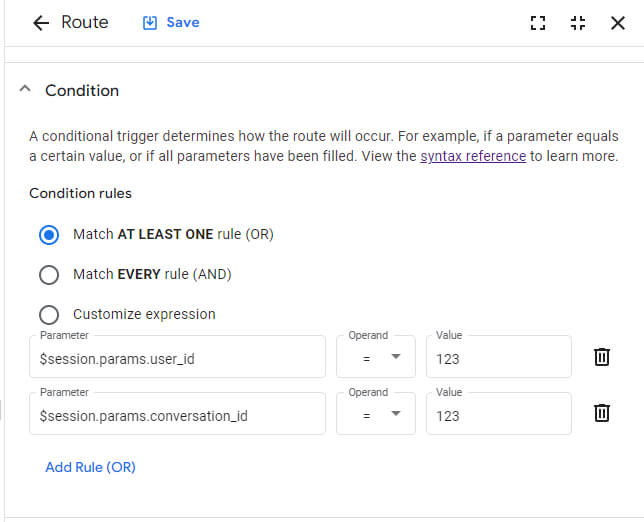
Task: Delete the user_id condition rule
Action: point(602,357)
